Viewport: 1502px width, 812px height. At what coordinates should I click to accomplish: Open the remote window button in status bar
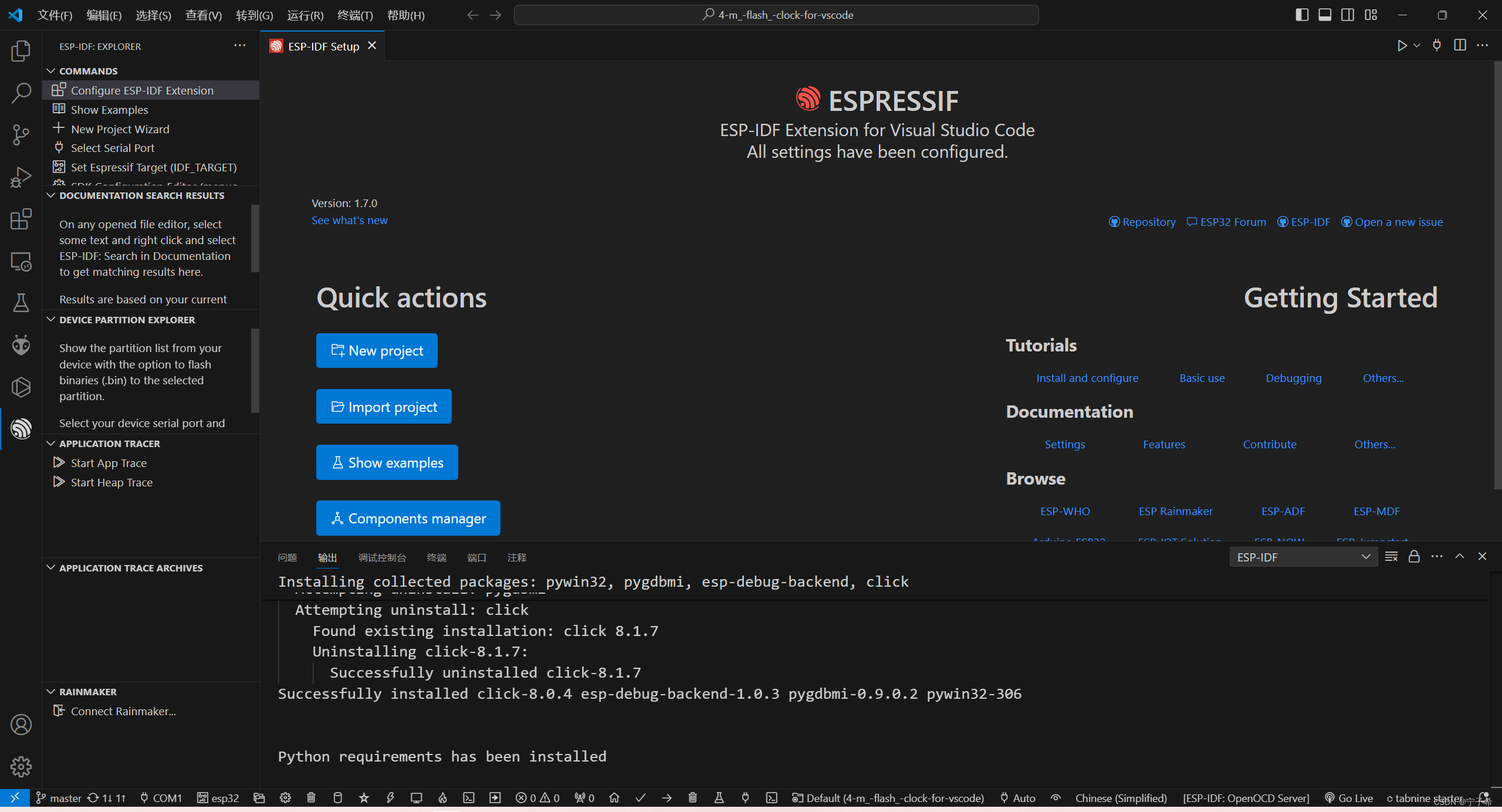[15, 798]
